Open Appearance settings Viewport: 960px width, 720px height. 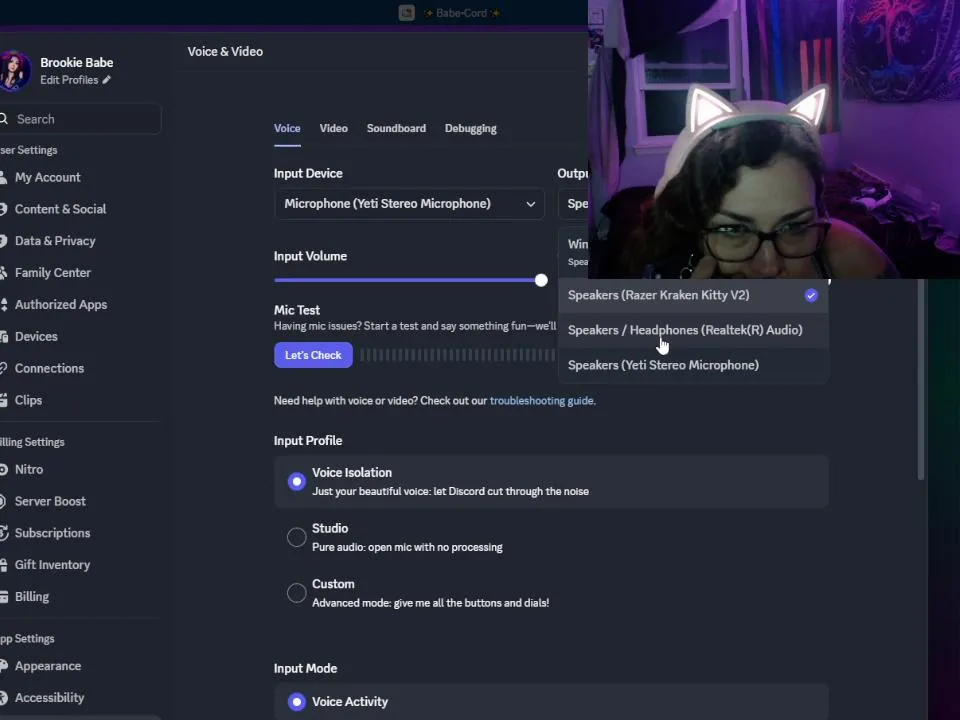point(48,666)
